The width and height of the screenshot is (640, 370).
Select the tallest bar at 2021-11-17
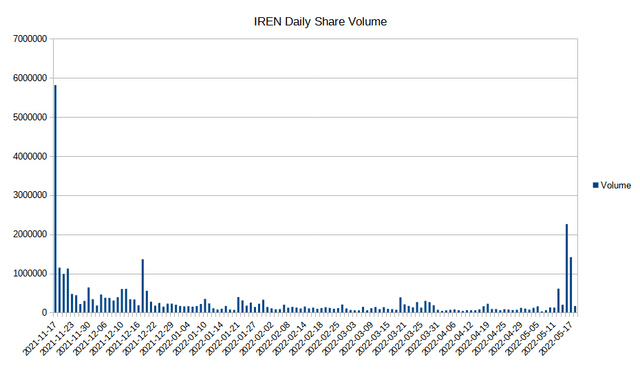[55, 199]
